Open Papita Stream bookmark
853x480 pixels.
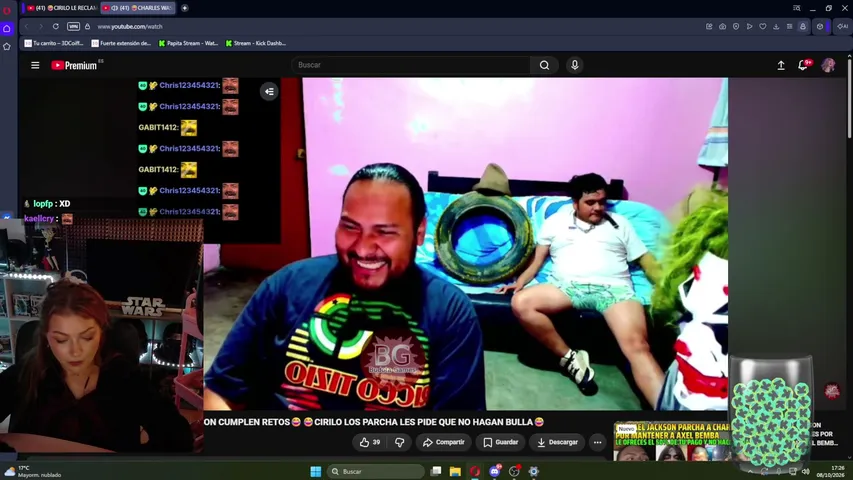click(x=188, y=43)
